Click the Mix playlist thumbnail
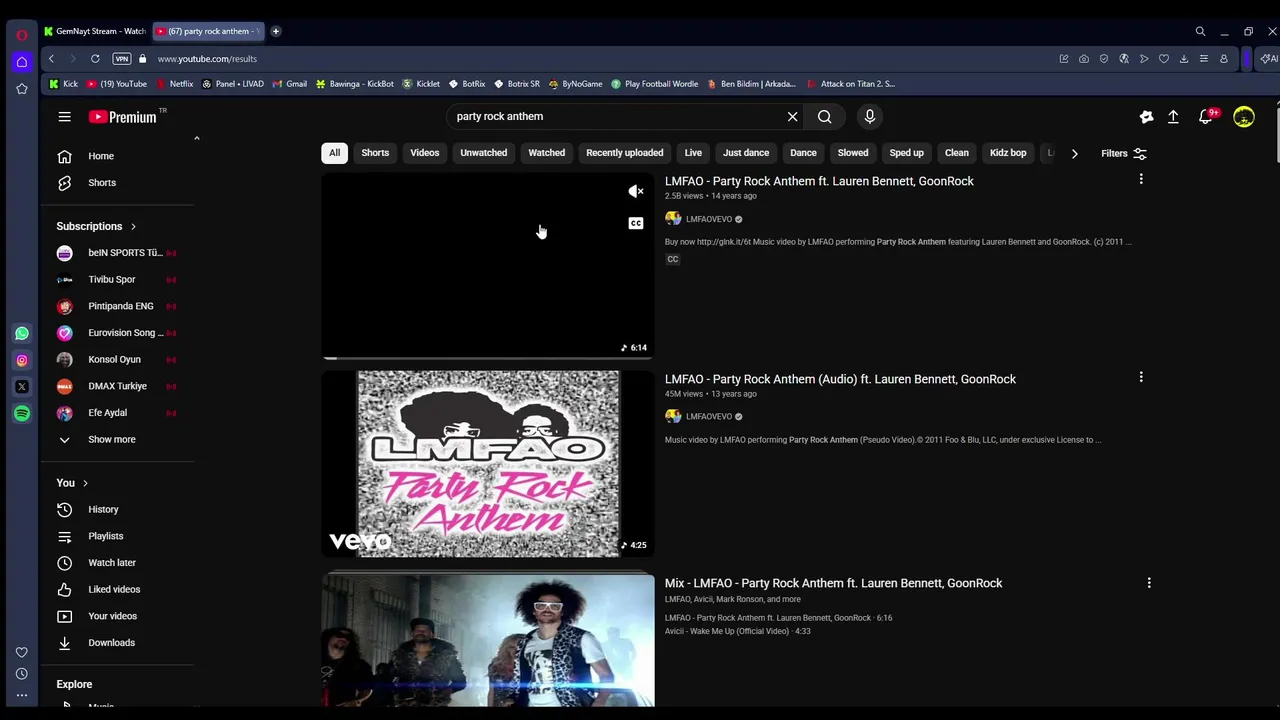1280x720 pixels. (488, 640)
